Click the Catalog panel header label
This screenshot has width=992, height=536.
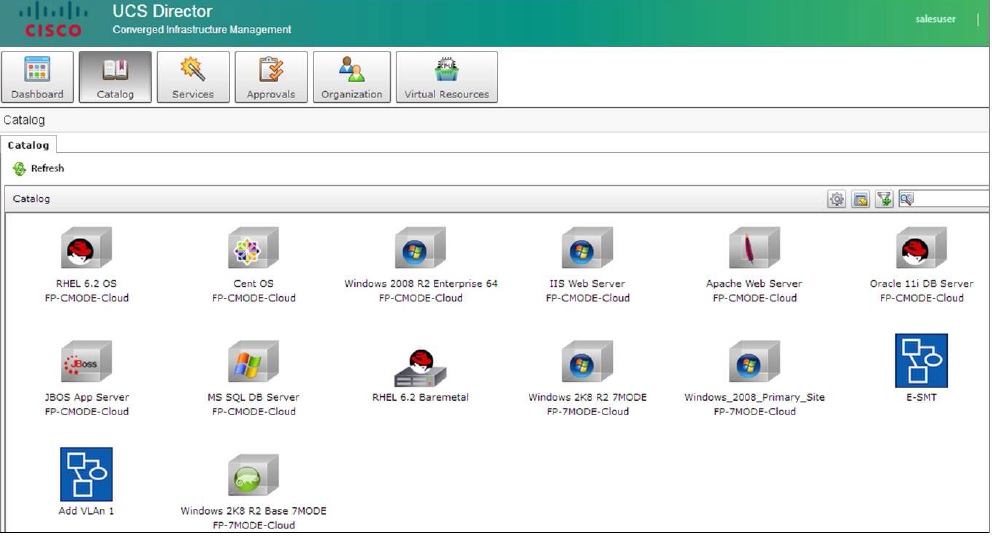click(31, 199)
